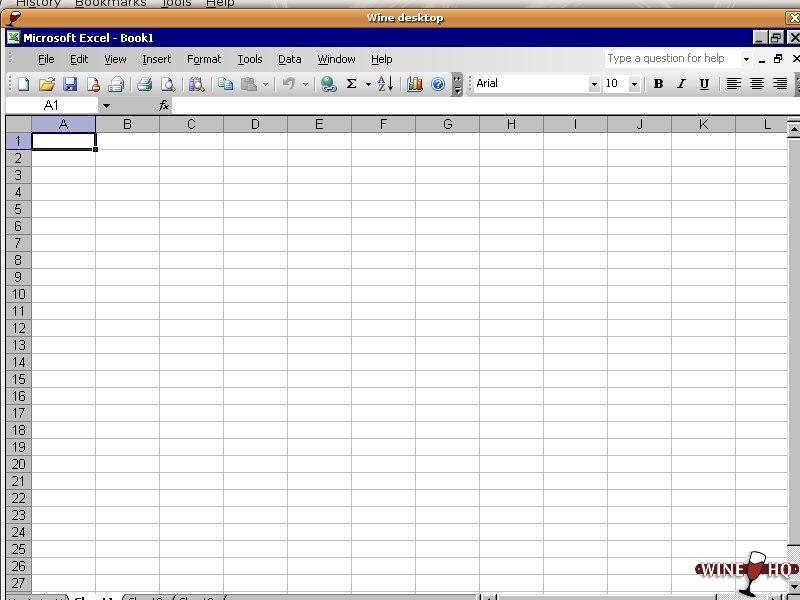Select column D header

255,124
